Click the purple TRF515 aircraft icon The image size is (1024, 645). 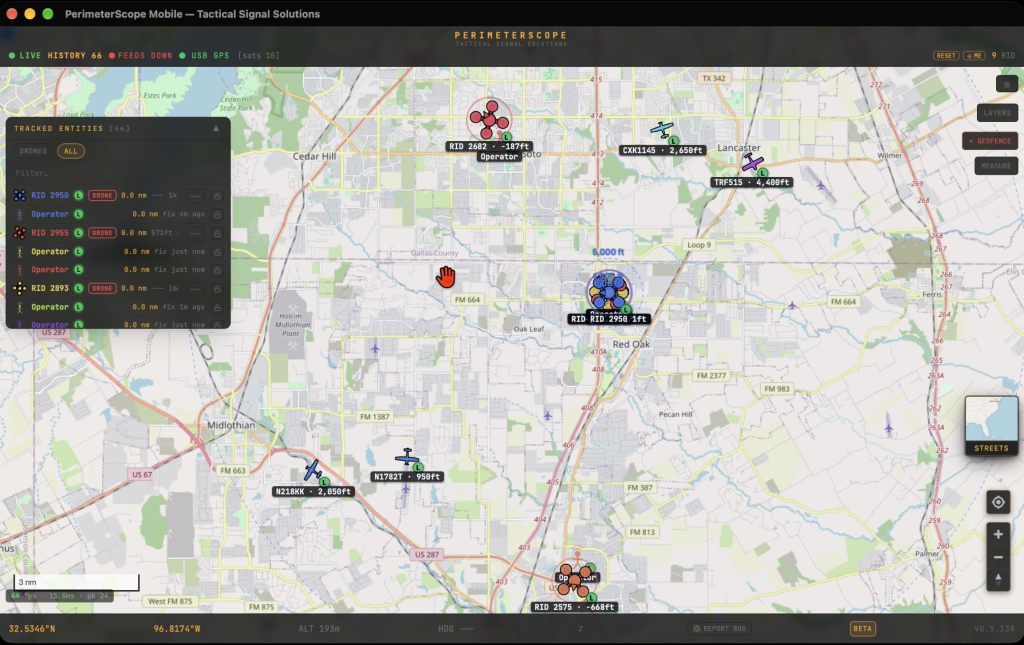[752, 162]
